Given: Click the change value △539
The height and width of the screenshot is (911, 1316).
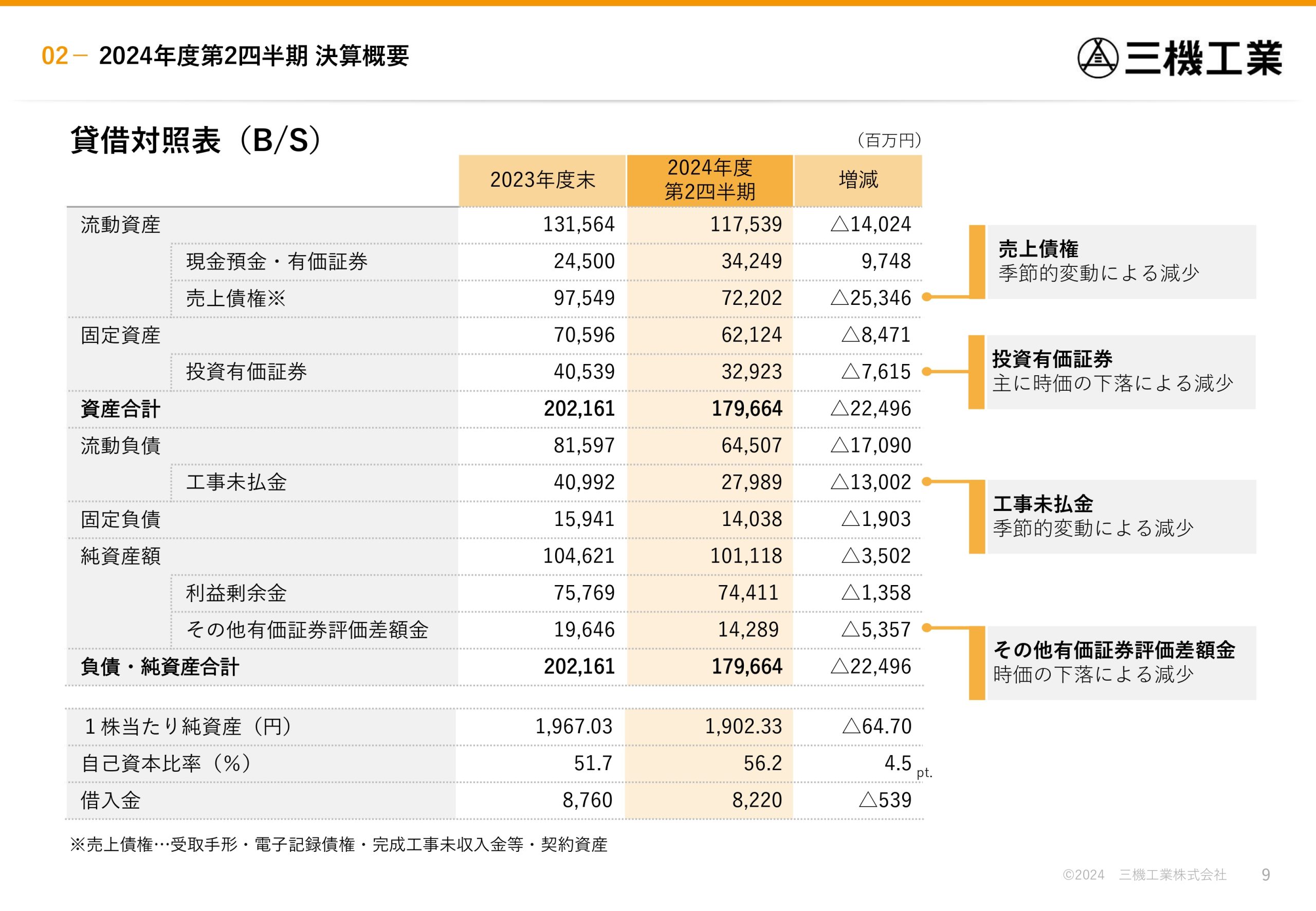Looking at the screenshot, I should (885, 800).
